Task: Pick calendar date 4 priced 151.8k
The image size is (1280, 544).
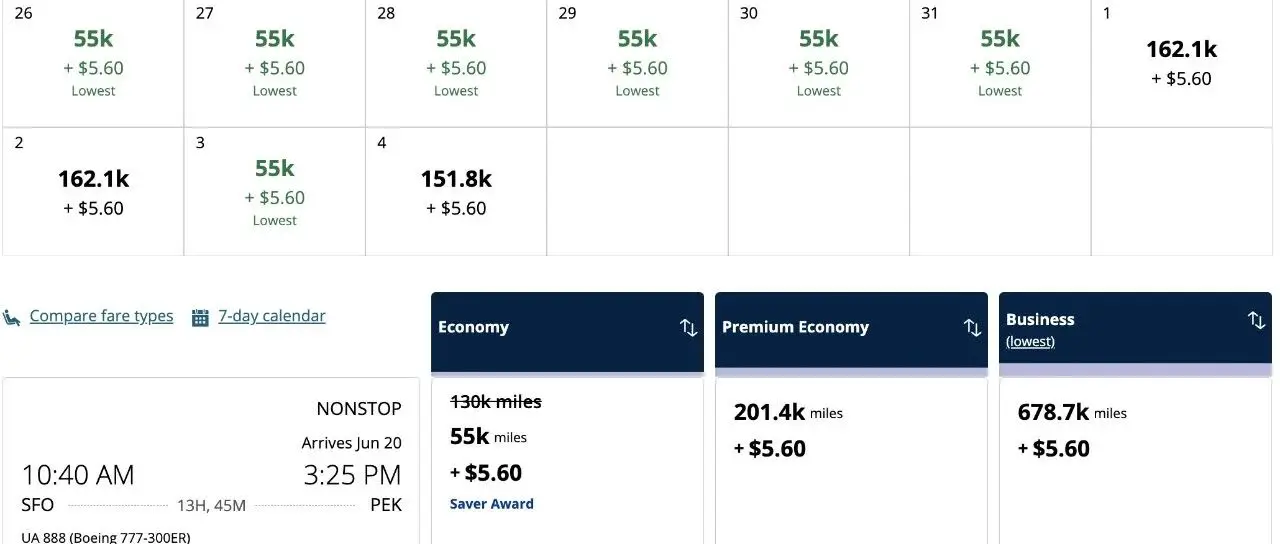Action: pos(456,192)
